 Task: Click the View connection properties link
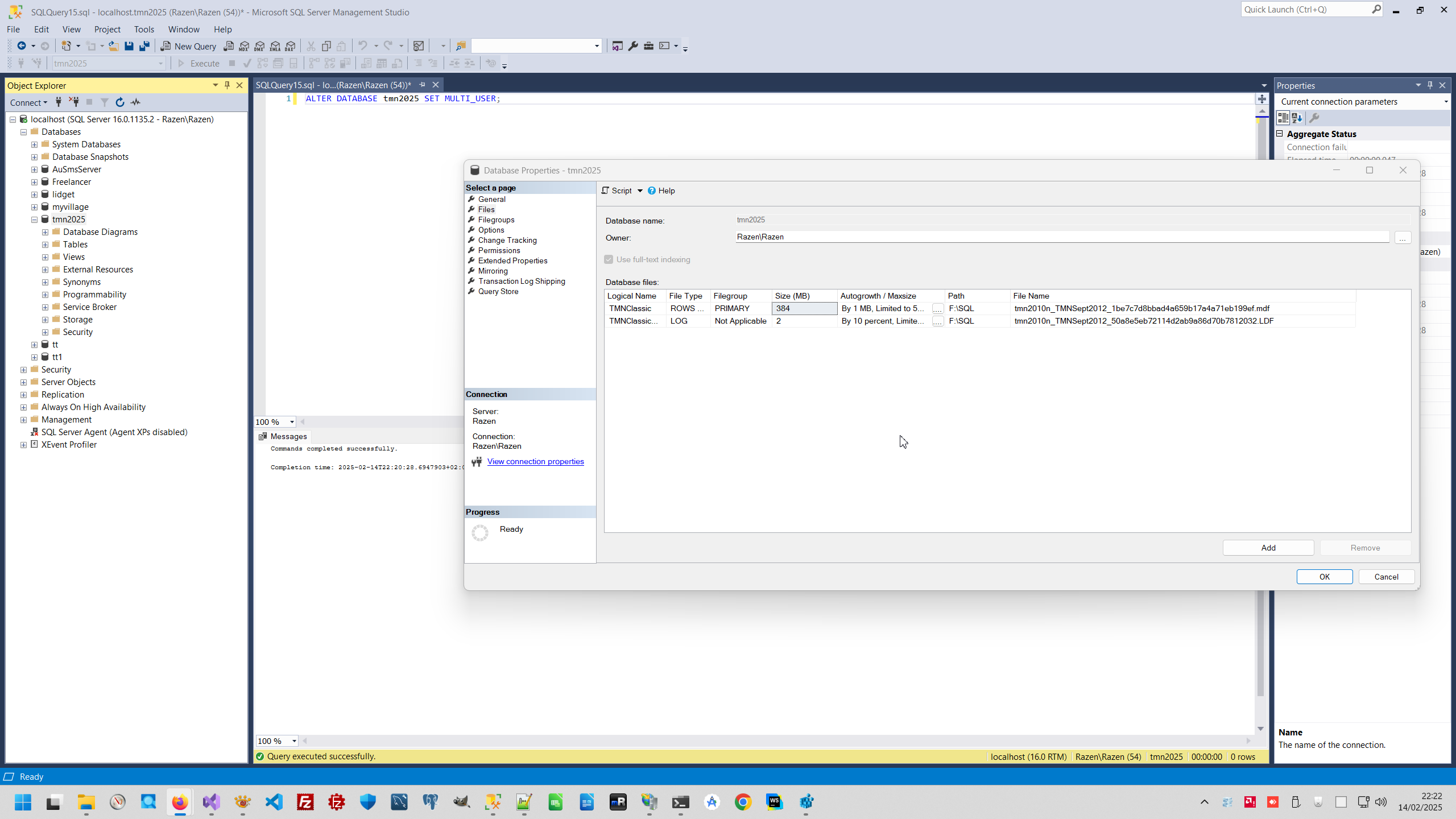[x=535, y=461]
